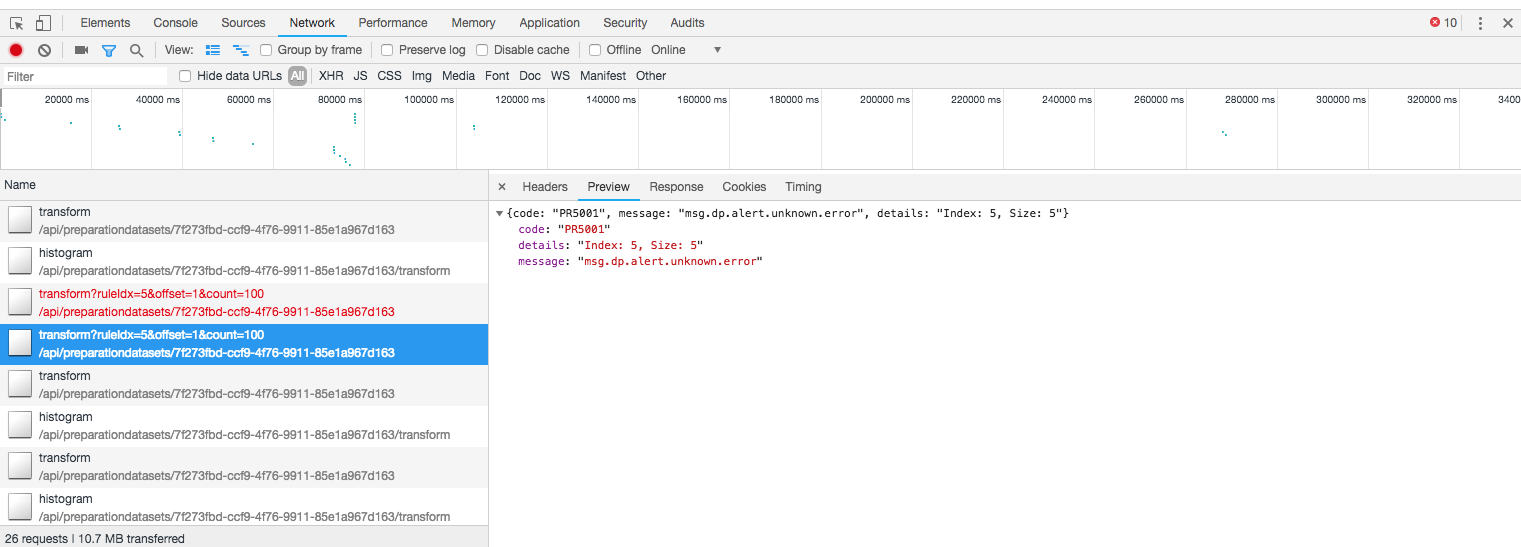Open the Audits tab
The image size is (1521, 547).
tap(687, 23)
